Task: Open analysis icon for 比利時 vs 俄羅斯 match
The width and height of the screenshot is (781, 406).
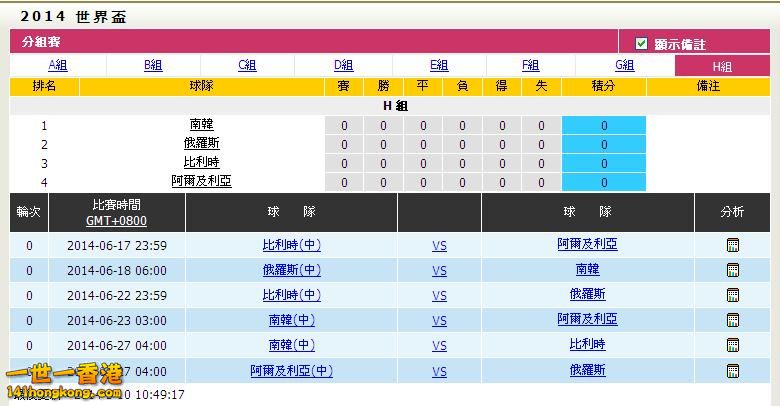Action: tap(733, 295)
